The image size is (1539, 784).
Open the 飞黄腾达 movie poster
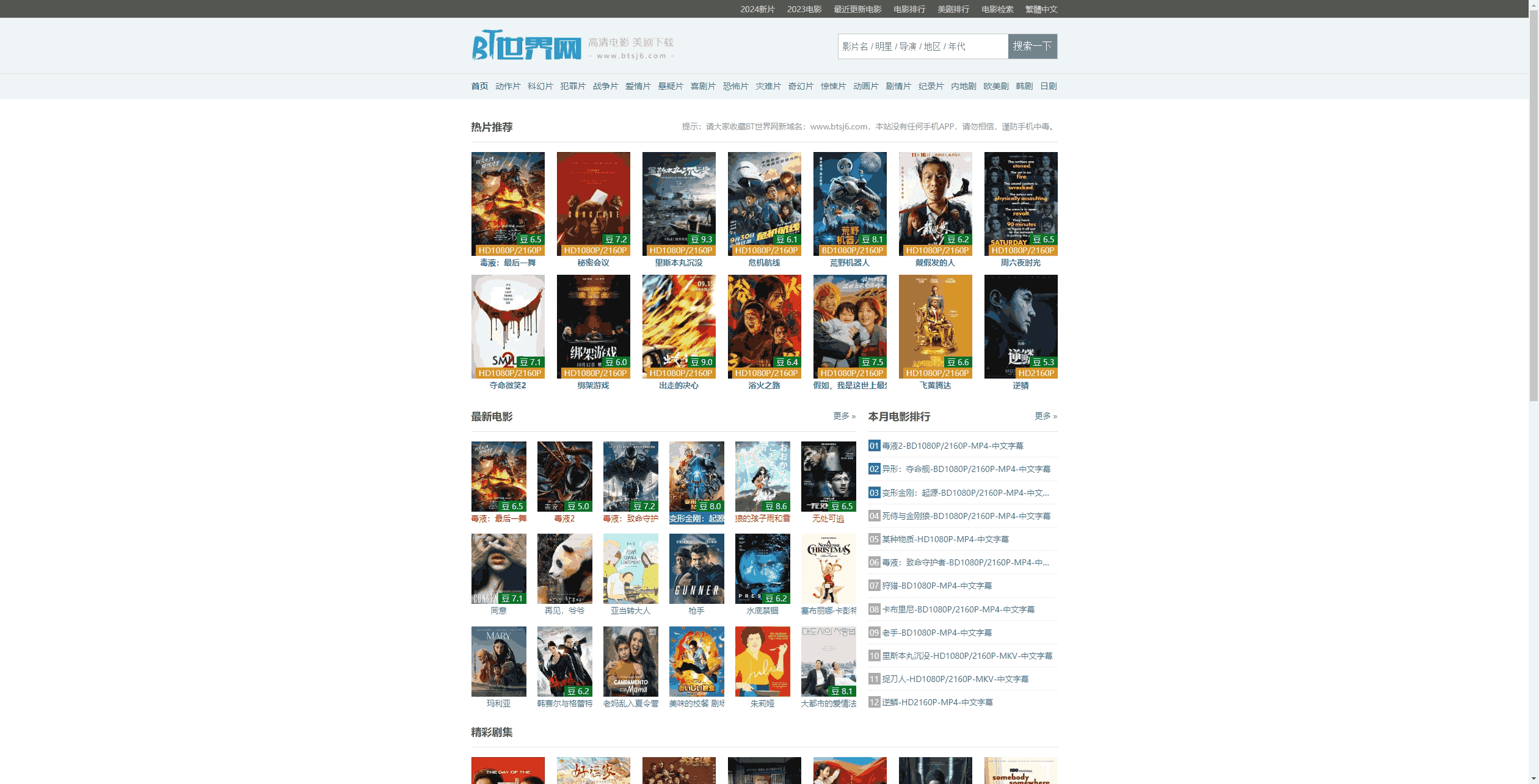[935, 327]
